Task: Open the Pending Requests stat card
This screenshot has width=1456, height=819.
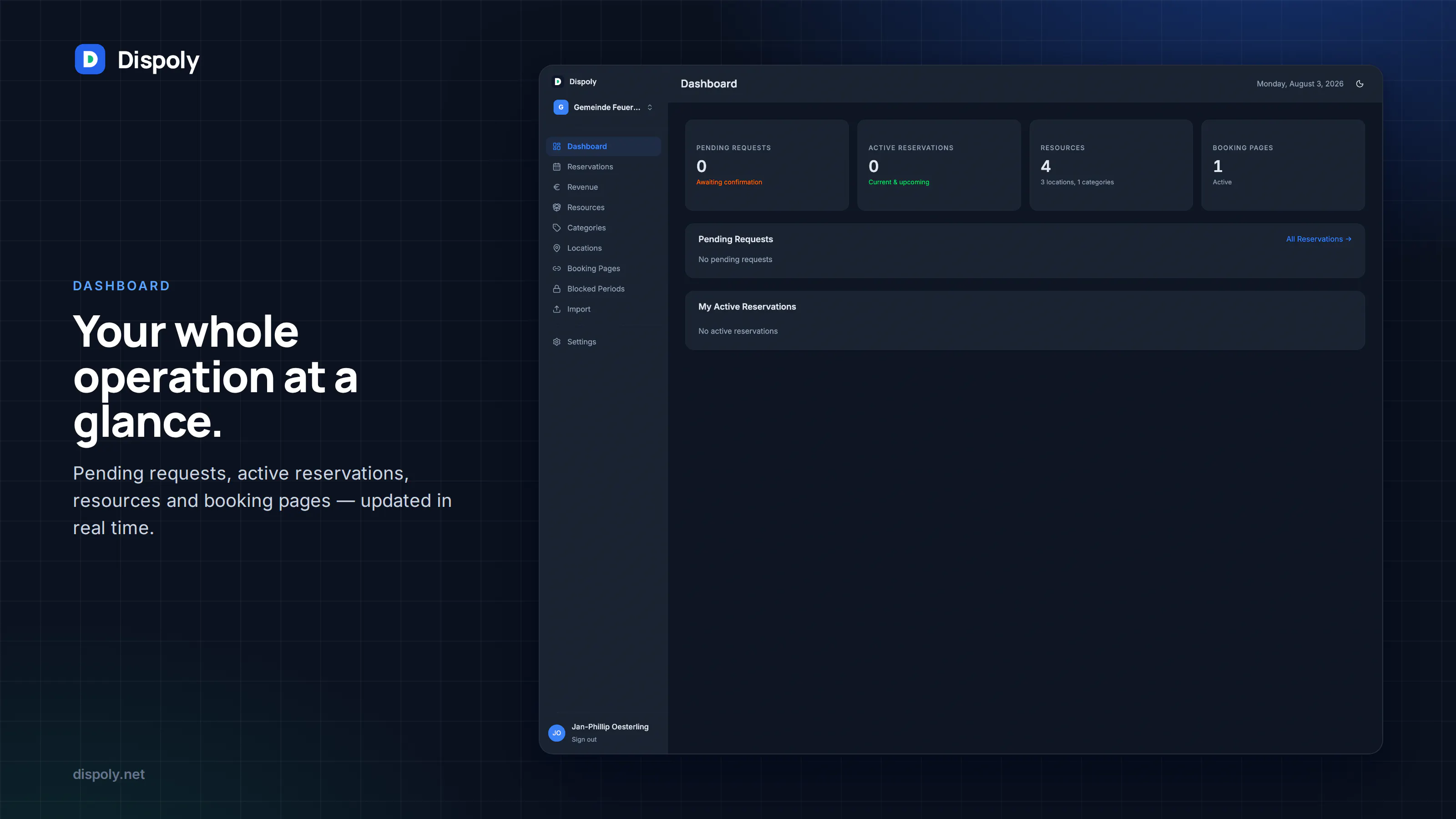Action: [x=767, y=165]
